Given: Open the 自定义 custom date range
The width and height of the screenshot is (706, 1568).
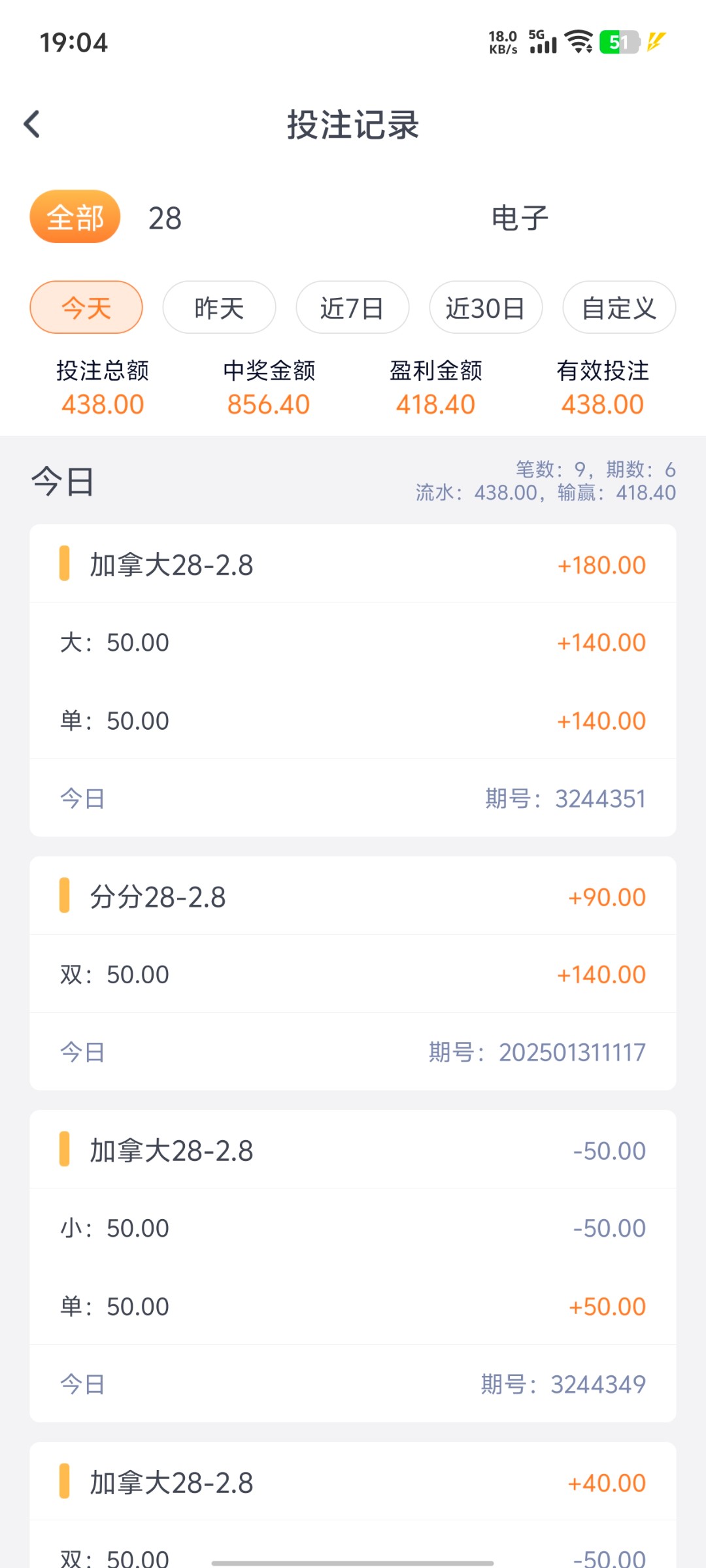Looking at the screenshot, I should click(x=619, y=308).
